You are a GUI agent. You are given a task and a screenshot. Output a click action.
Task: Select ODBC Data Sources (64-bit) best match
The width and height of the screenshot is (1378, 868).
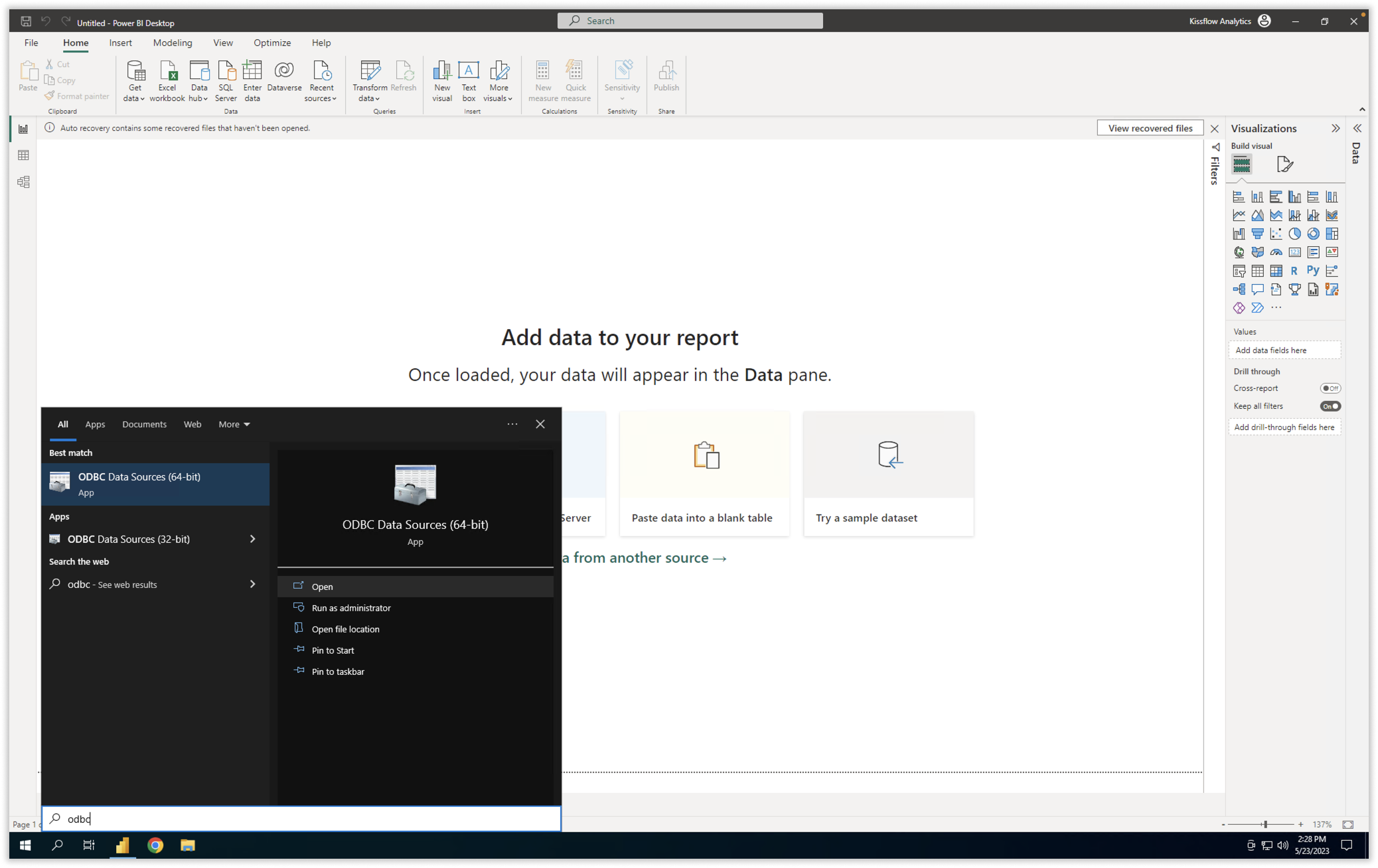coord(155,484)
